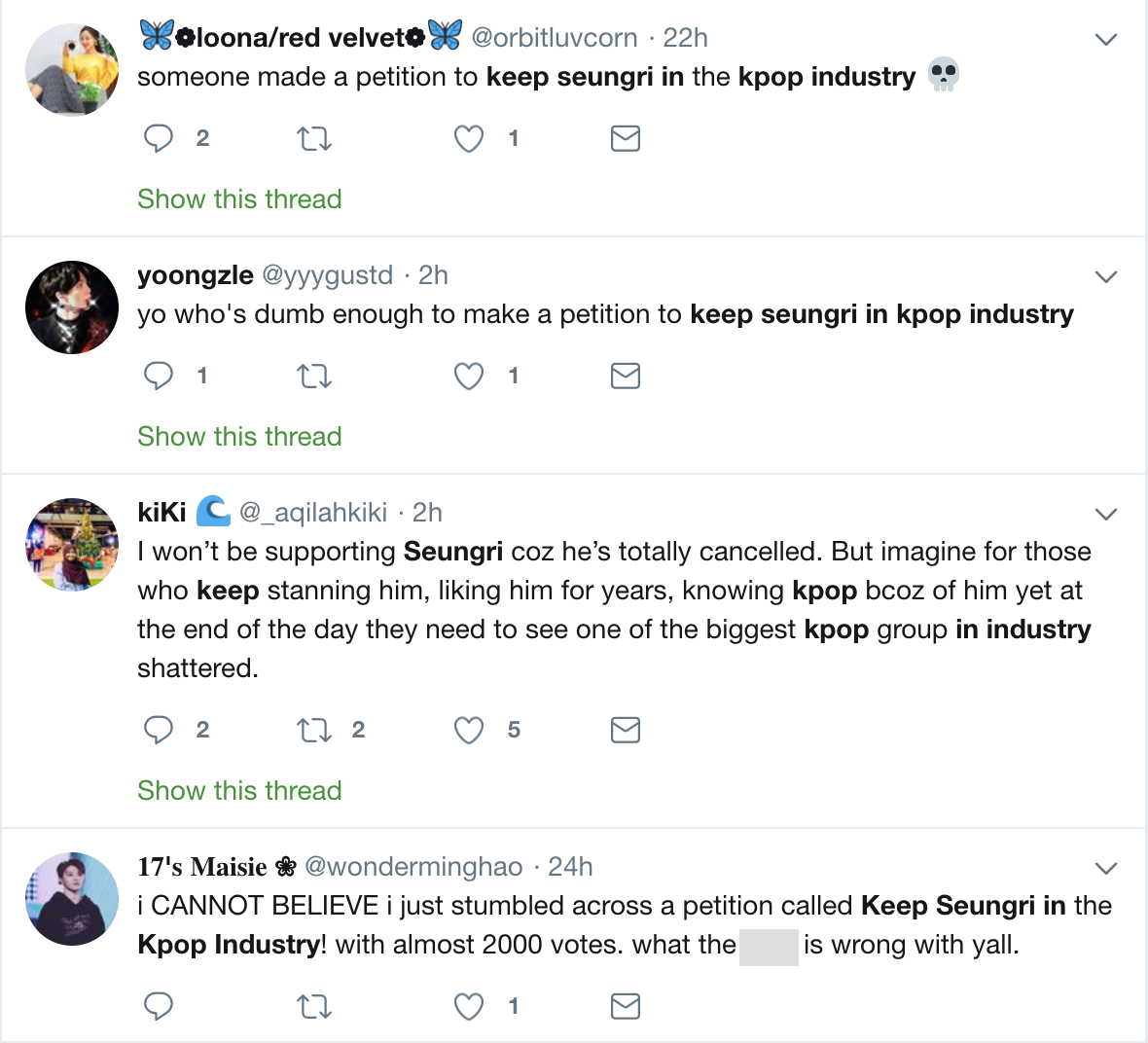1148x1043 pixels.
Task: Click yoongzle's profile picture
Action: [72, 307]
